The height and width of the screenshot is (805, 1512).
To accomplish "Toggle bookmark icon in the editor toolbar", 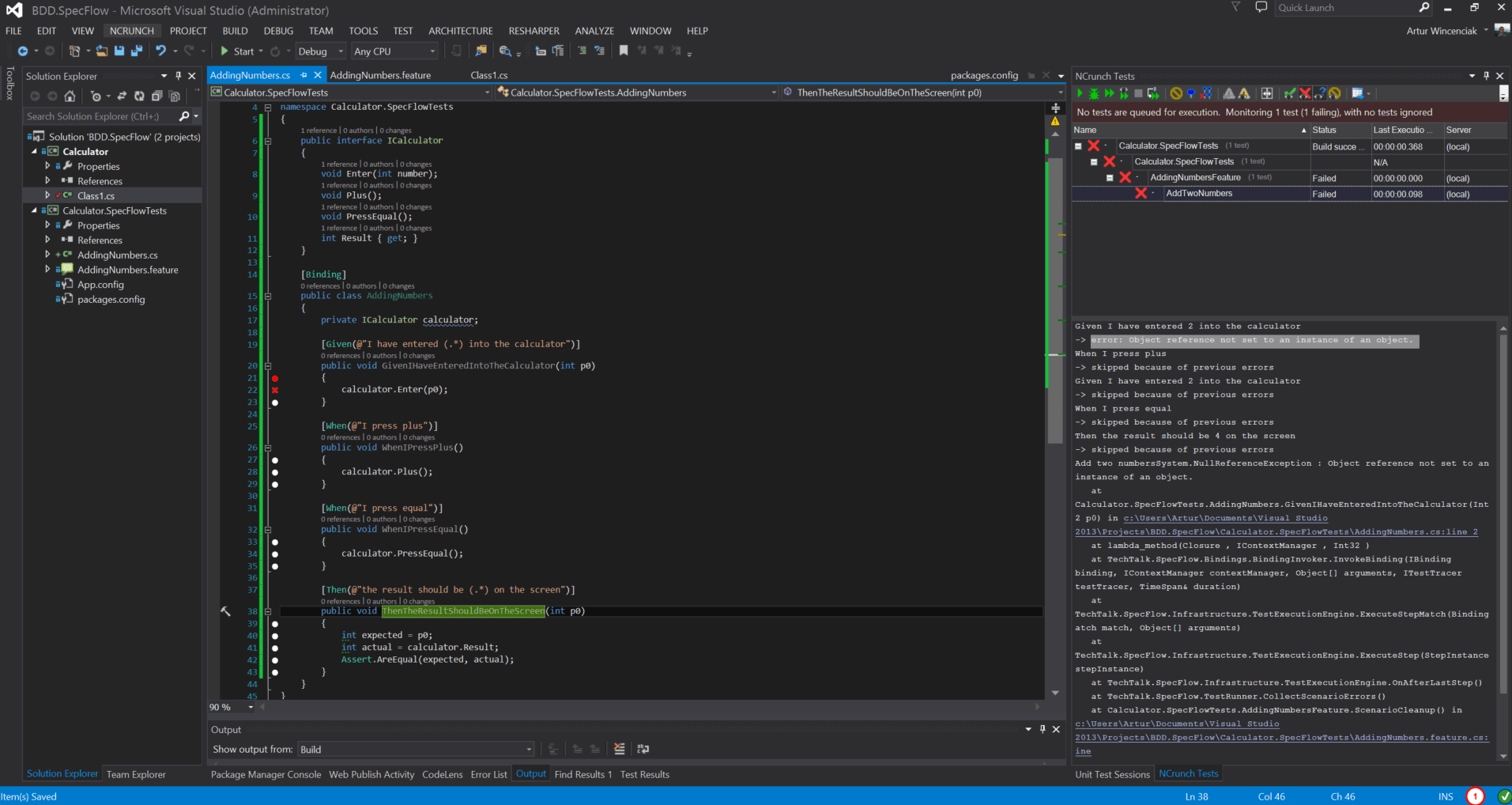I will click(x=624, y=51).
